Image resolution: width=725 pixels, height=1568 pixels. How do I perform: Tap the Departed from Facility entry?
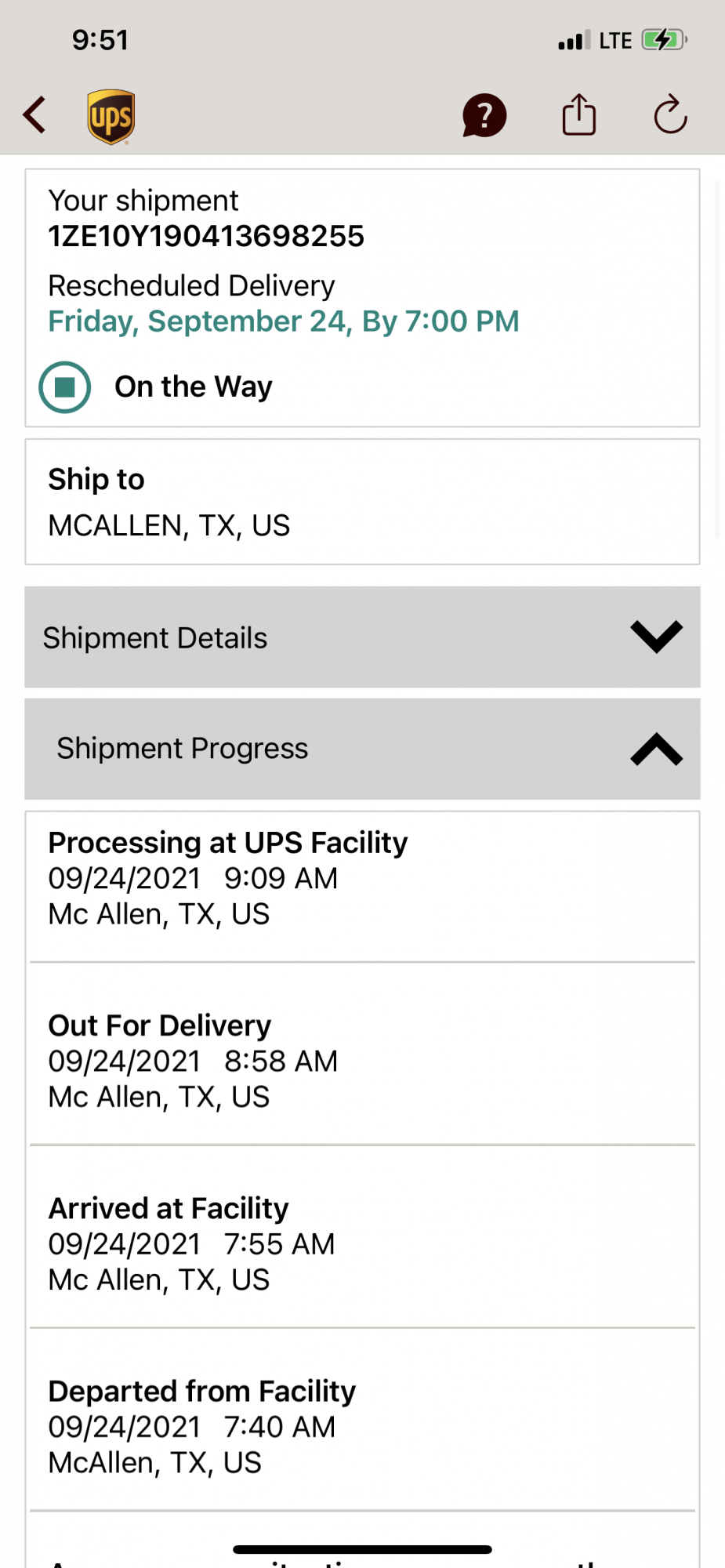point(201,1426)
